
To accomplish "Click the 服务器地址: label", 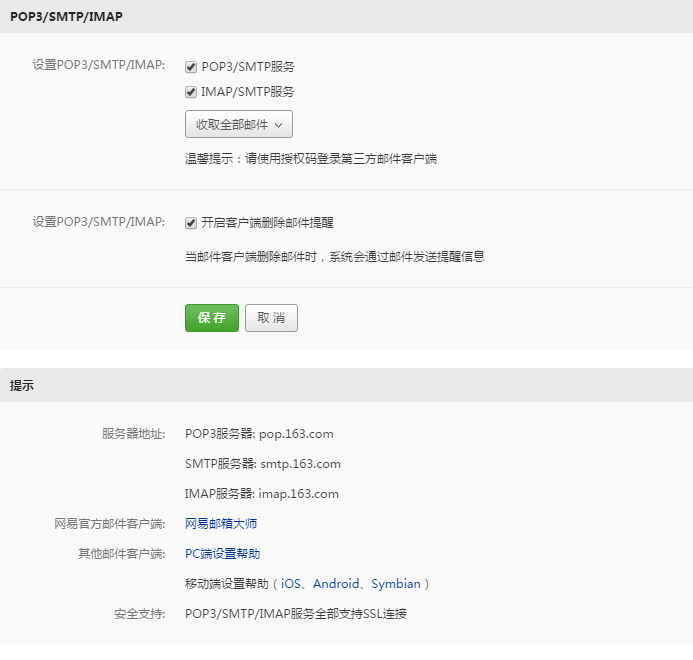I will click(133, 434).
